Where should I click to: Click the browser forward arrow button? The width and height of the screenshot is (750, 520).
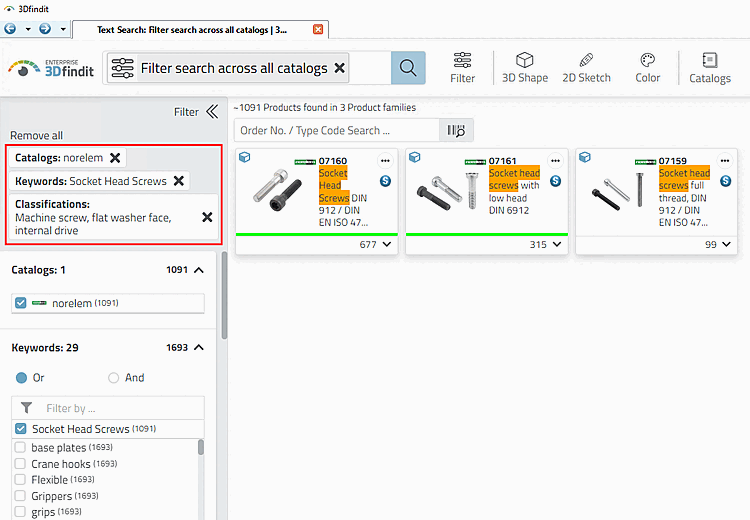(x=45, y=29)
